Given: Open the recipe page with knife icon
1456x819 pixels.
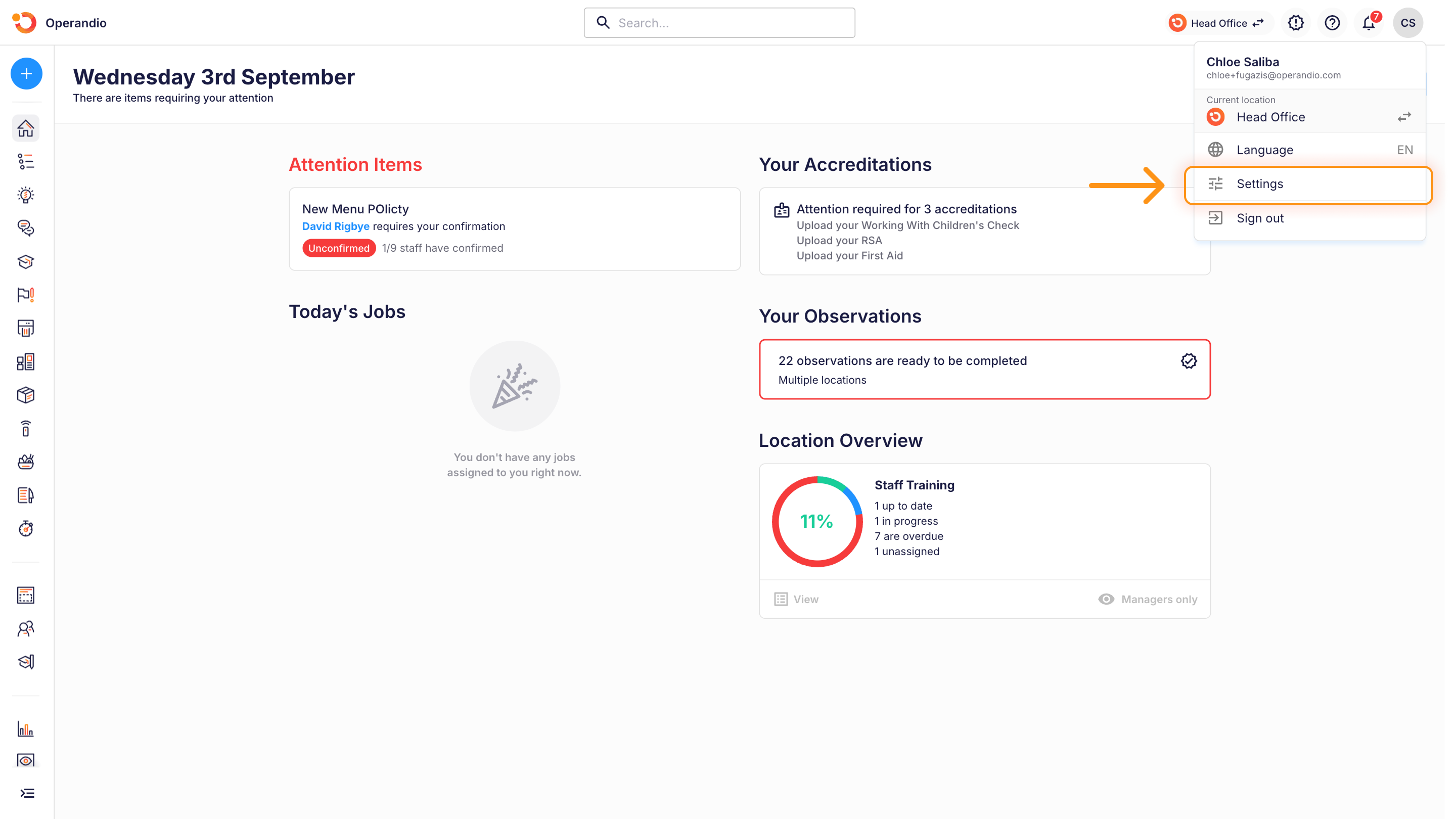Looking at the screenshot, I should tap(26, 495).
